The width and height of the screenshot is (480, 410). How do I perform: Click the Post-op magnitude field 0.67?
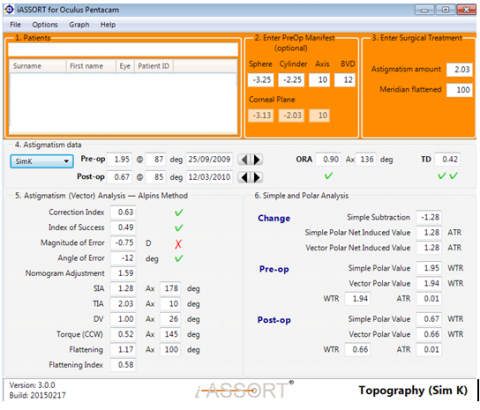120,177
